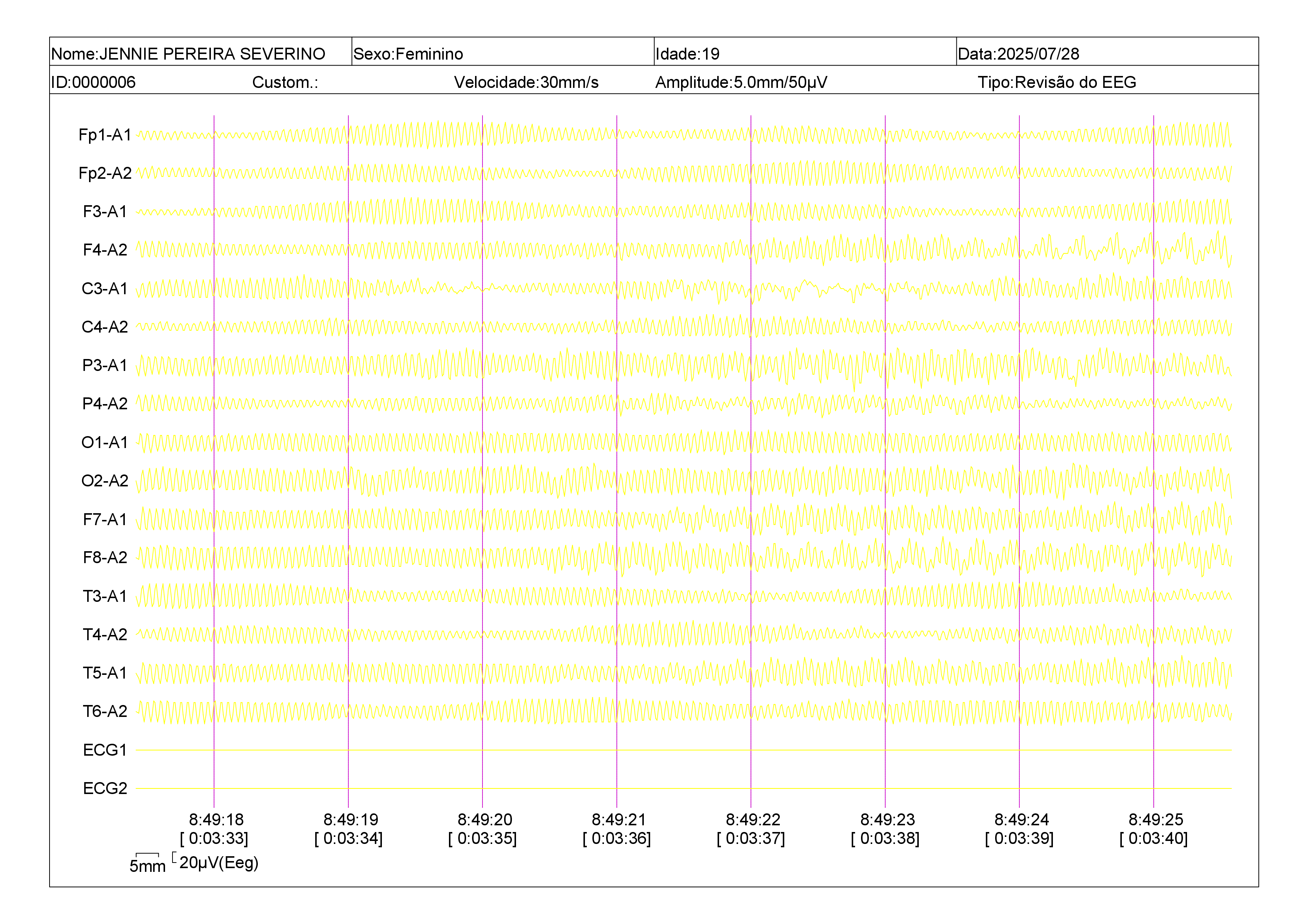Select the T3-A1 channel label
This screenshot has width=1307, height=924.
pos(105,596)
